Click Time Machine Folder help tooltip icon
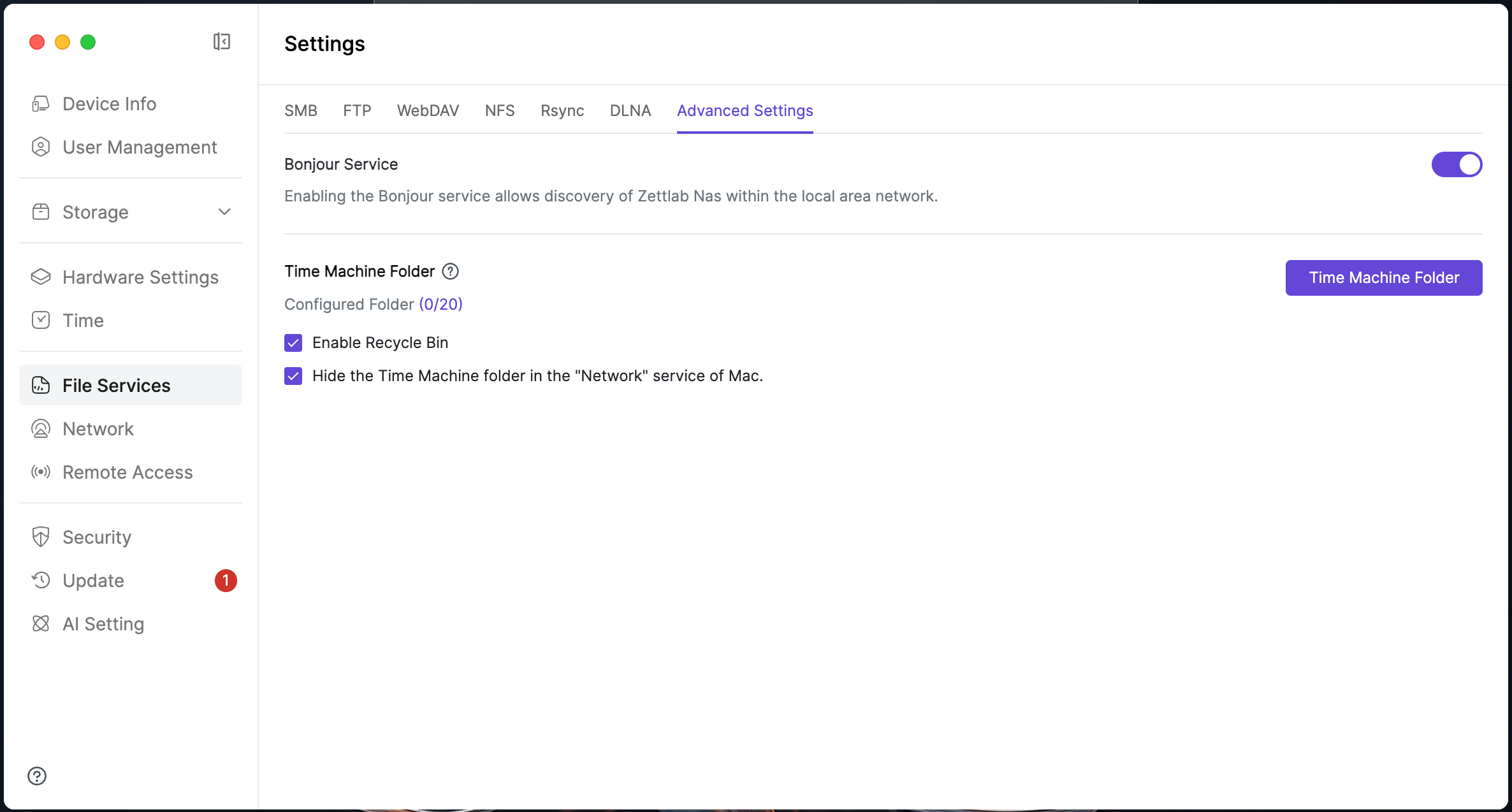Image resolution: width=1512 pixels, height=812 pixels. [450, 272]
